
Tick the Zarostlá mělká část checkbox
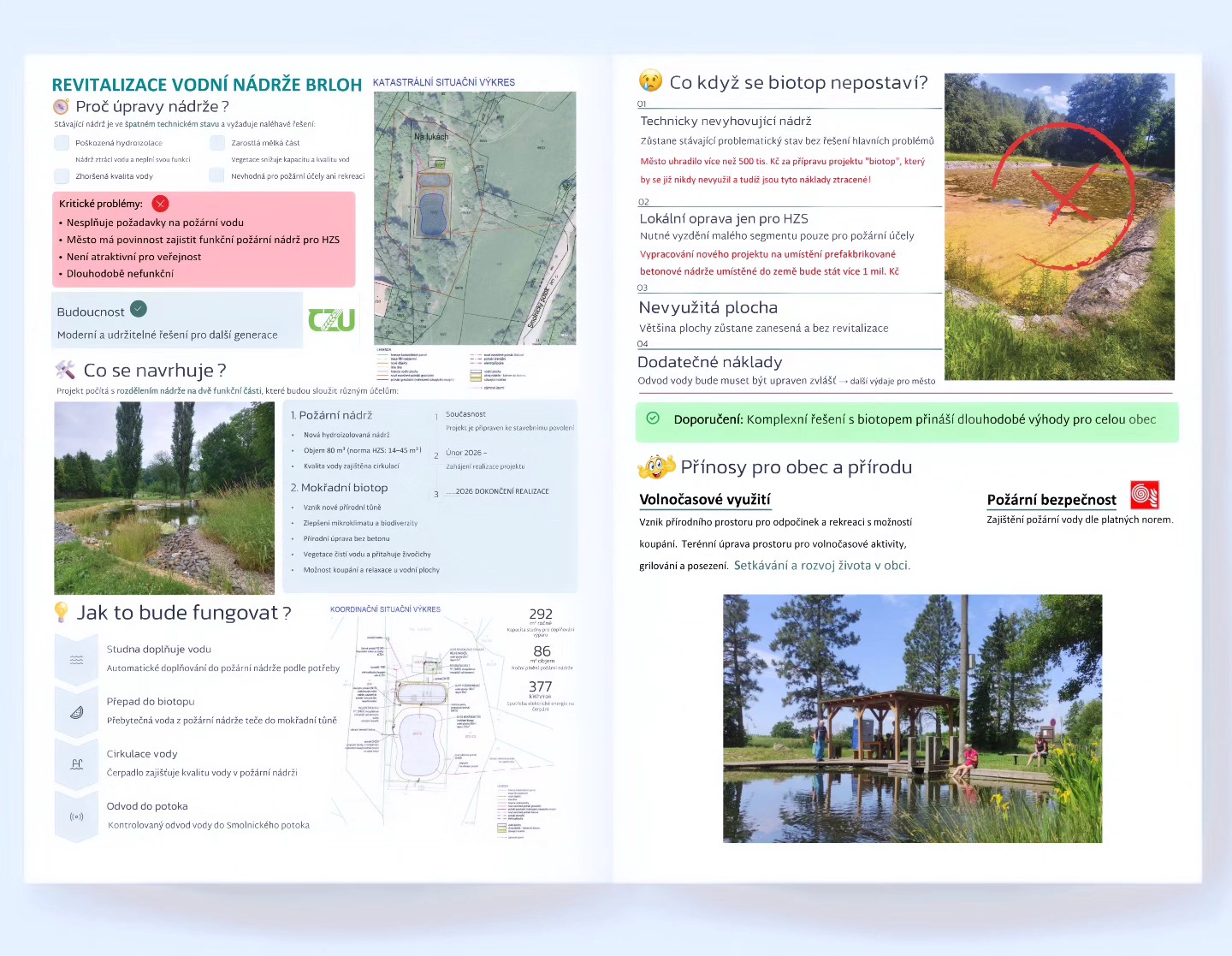pyautogui.click(x=217, y=143)
